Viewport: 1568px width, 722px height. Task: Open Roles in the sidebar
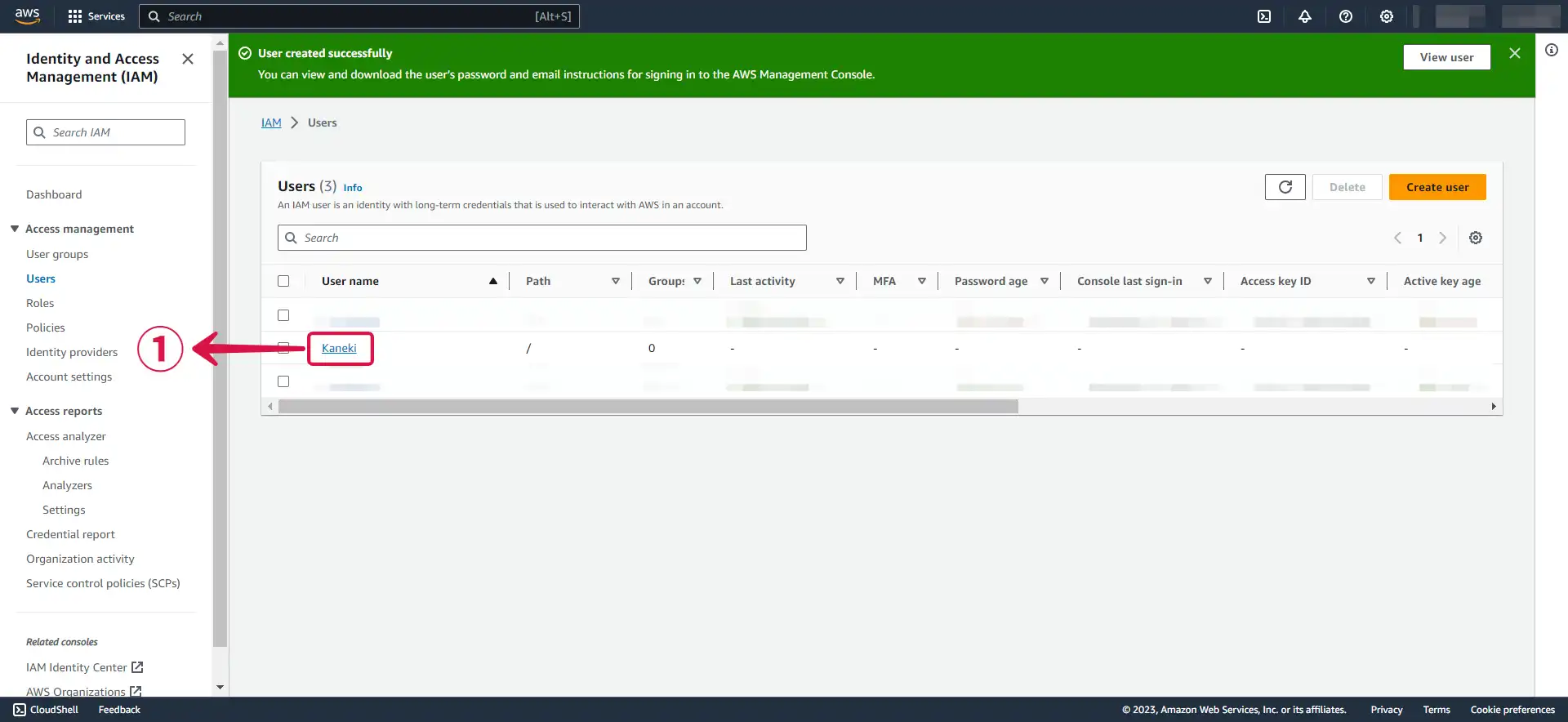[40, 303]
